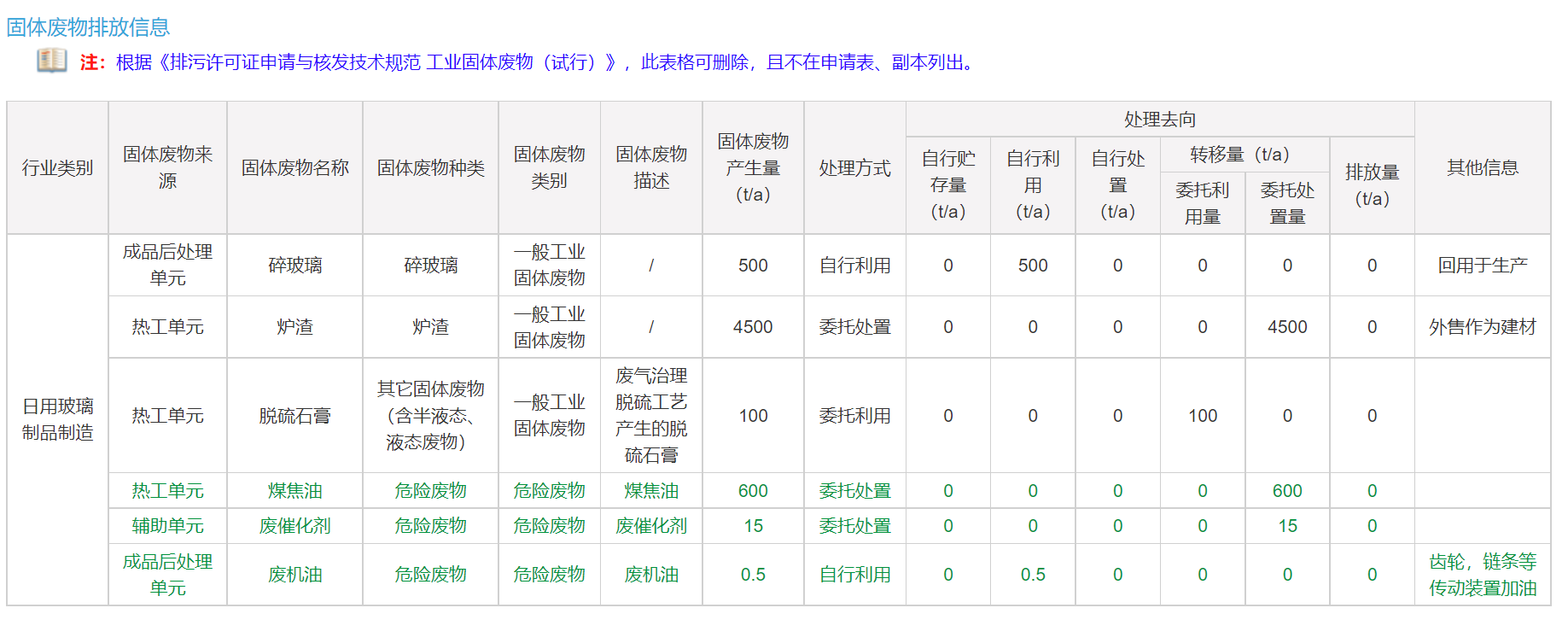
Task: Click the 委托利用量 sub-header
Action: 1202,203
